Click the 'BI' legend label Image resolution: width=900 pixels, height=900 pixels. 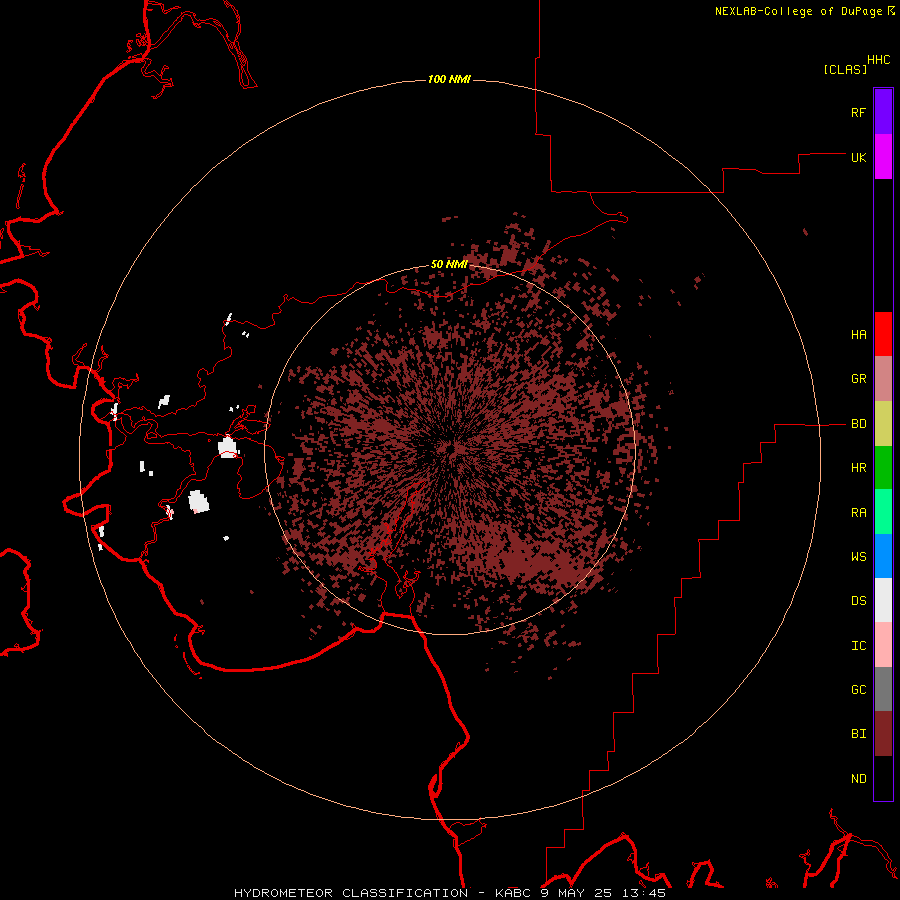(x=858, y=734)
